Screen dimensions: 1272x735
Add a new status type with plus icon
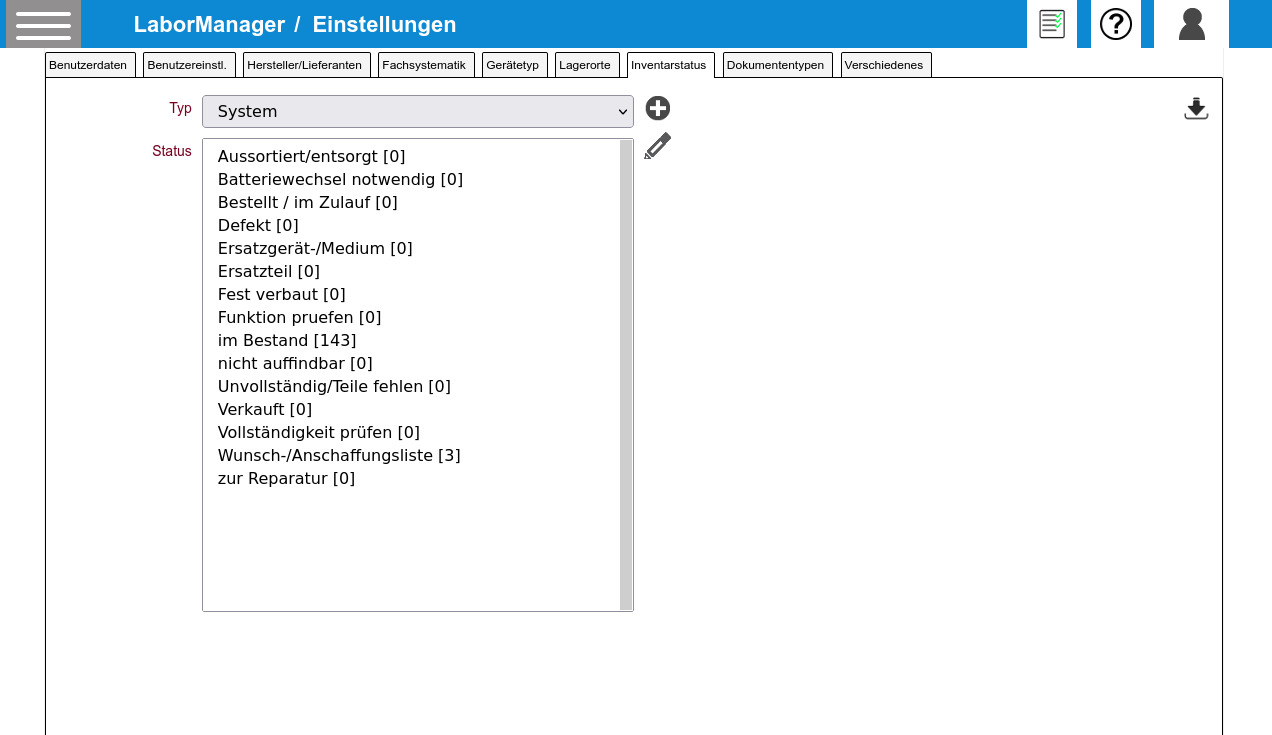658,109
